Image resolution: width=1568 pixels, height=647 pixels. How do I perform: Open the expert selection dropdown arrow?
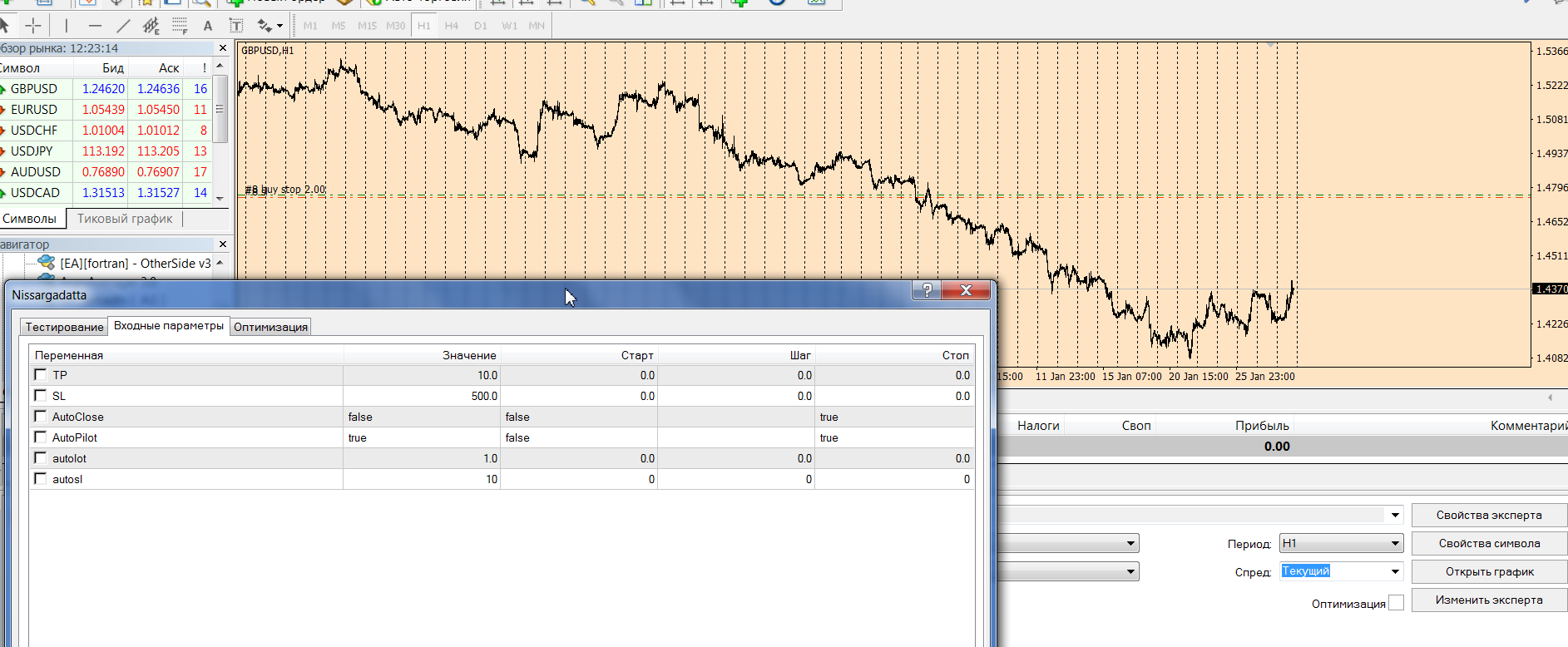(x=1395, y=515)
